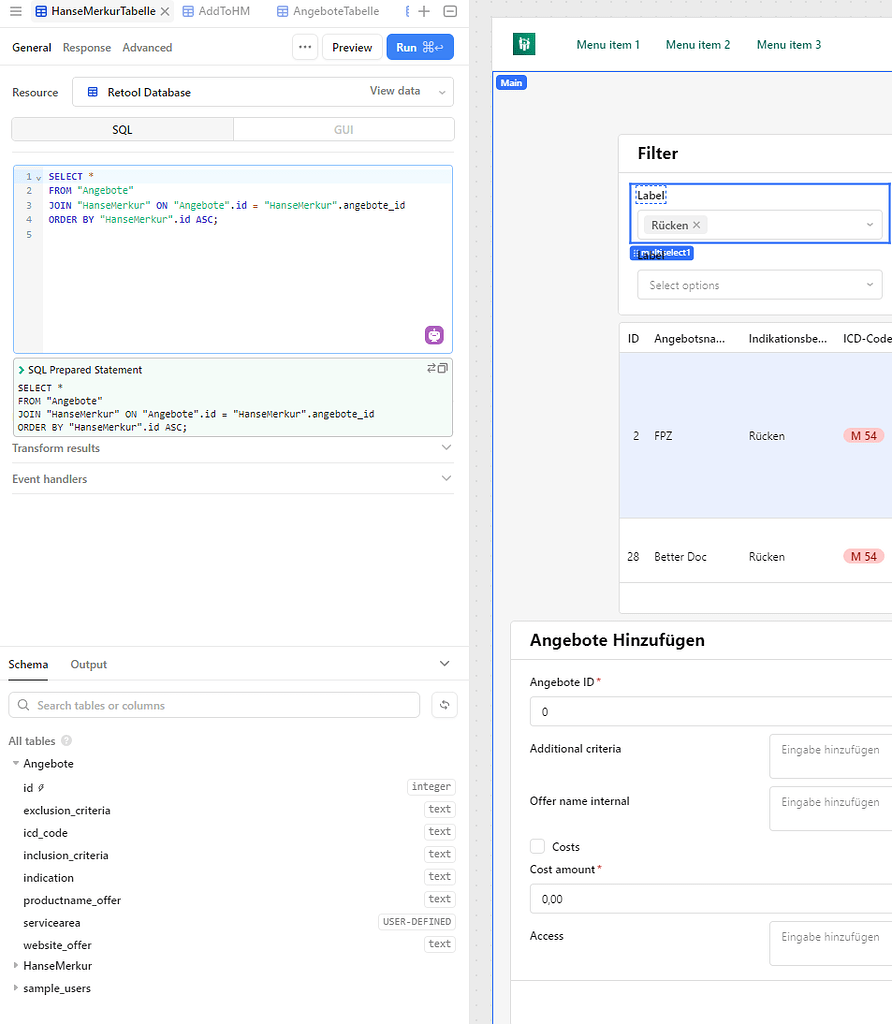The width and height of the screenshot is (892, 1024).
Task: Open Menu item 3
Action: (789, 44)
